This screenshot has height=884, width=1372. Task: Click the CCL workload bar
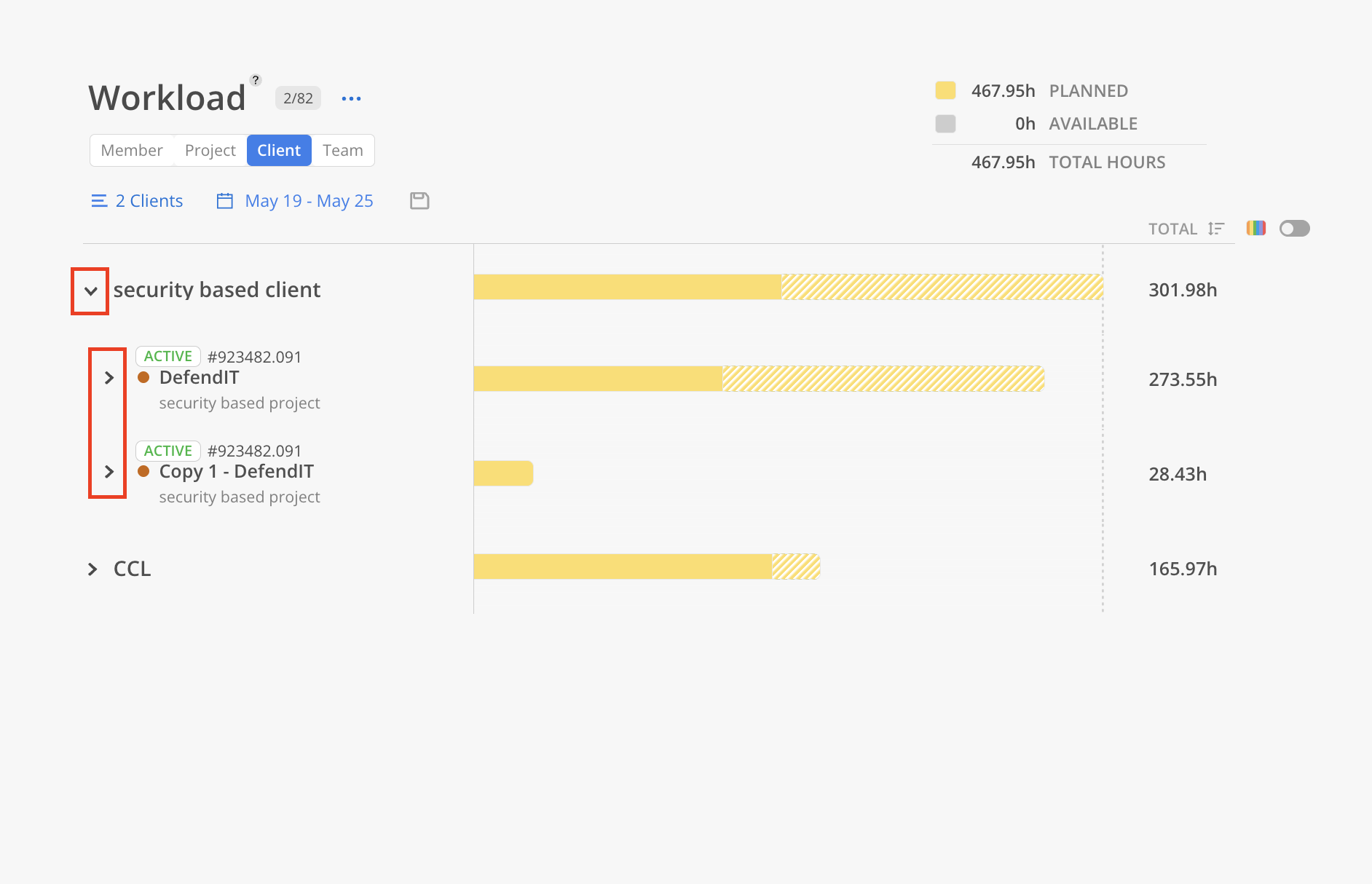(647, 567)
